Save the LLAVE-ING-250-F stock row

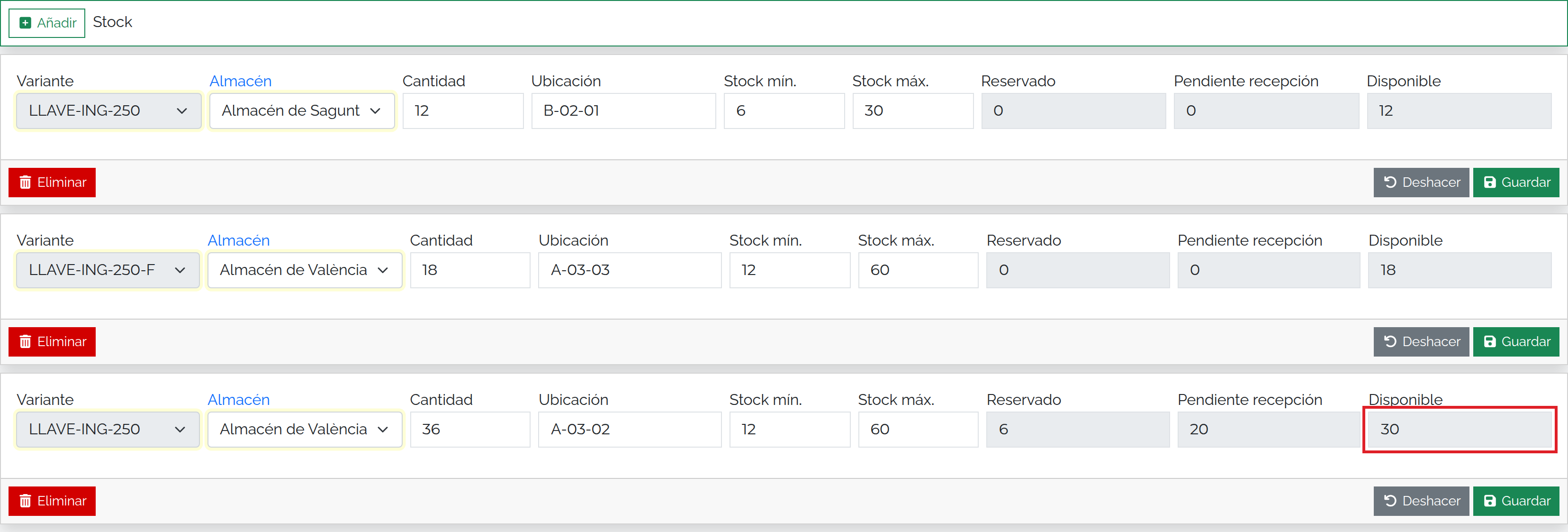pyautogui.click(x=1515, y=342)
